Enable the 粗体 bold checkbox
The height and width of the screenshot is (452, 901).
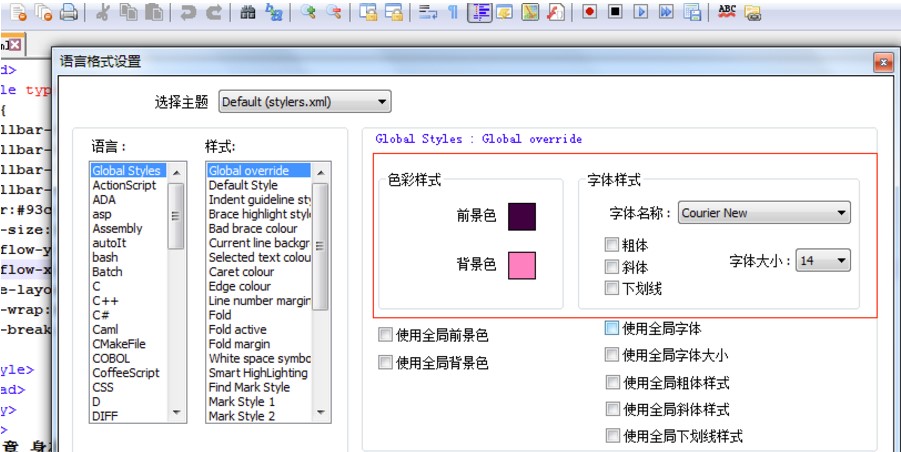[611, 245]
